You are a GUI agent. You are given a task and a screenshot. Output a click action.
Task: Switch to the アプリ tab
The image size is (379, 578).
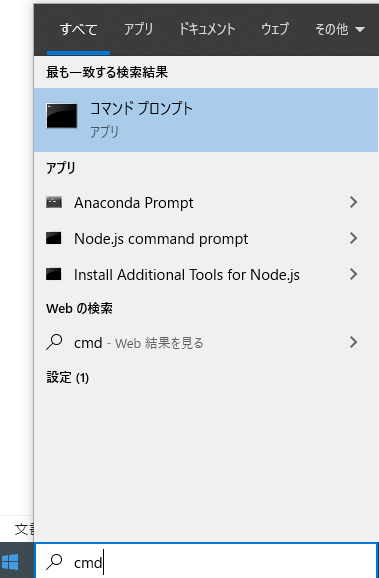coord(139,29)
